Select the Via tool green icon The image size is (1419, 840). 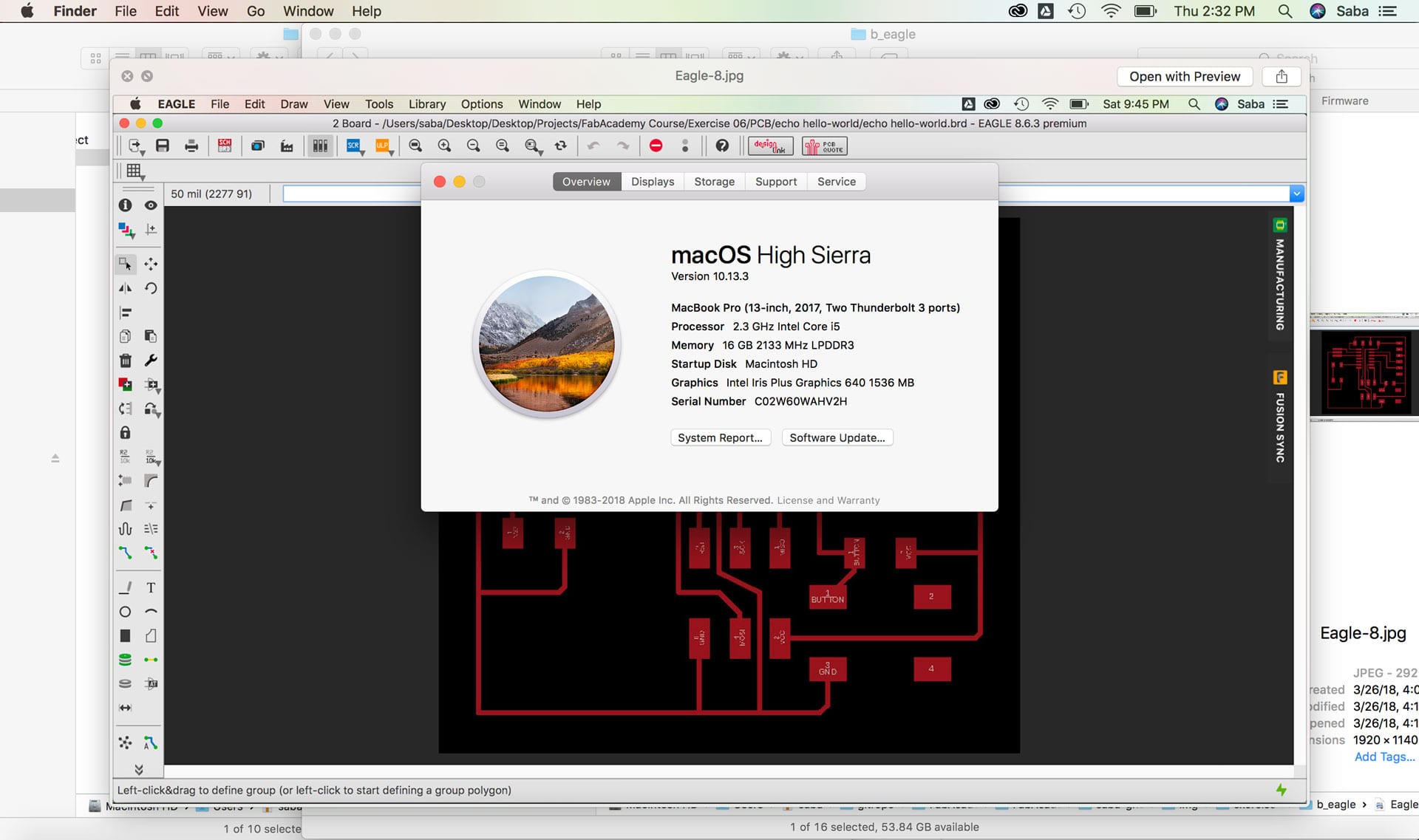click(125, 660)
